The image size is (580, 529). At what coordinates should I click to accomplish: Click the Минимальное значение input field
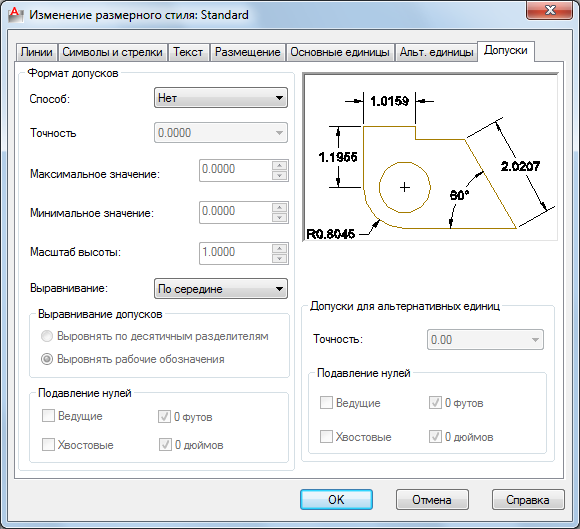click(x=236, y=212)
